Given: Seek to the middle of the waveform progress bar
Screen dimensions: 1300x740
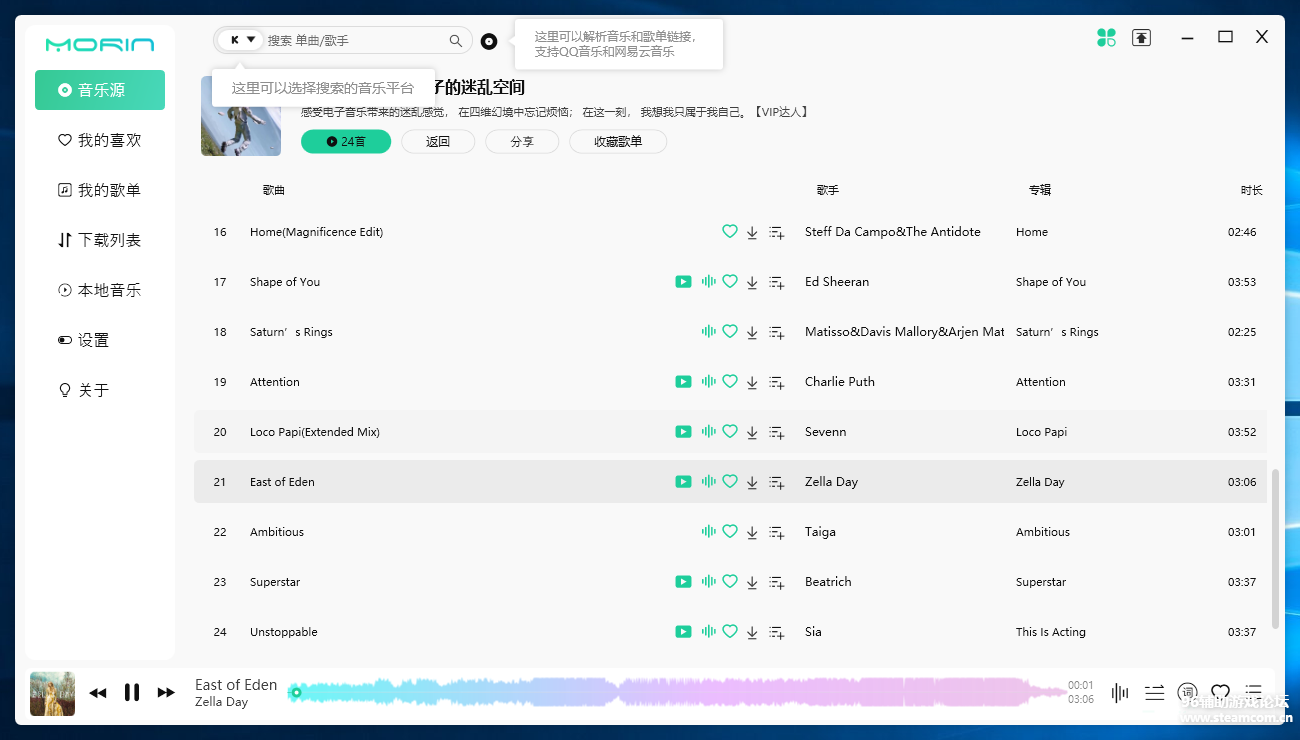Looking at the screenshot, I should point(680,692).
